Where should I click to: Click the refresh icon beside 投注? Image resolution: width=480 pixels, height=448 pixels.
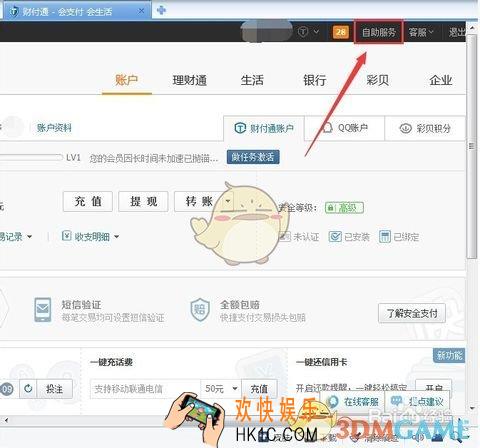28,388
